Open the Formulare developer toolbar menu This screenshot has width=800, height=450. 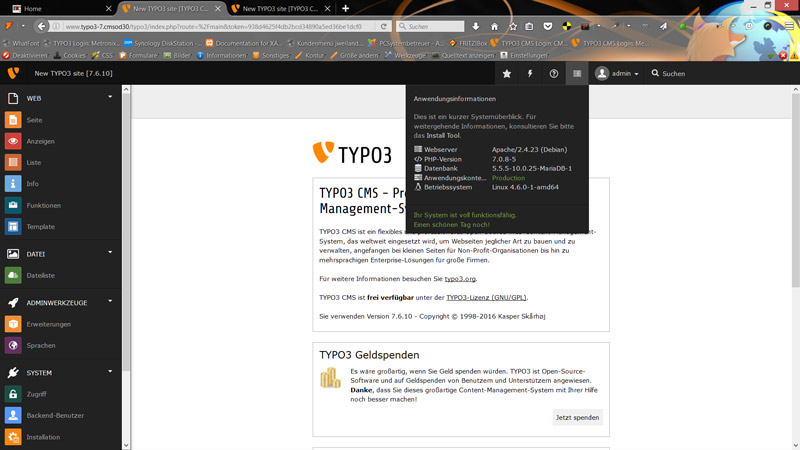click(x=139, y=55)
